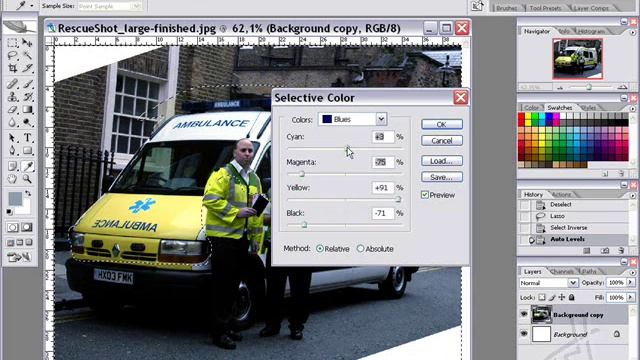Switch to the Histogram tab

[591, 31]
